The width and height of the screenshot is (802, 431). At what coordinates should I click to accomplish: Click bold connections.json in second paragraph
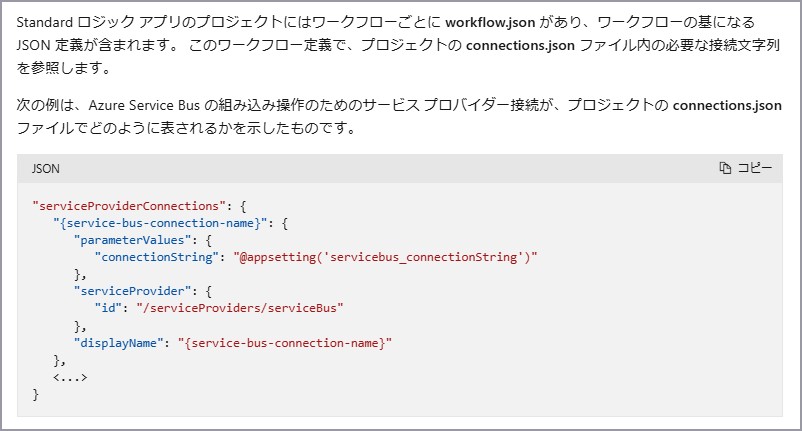[727, 105]
